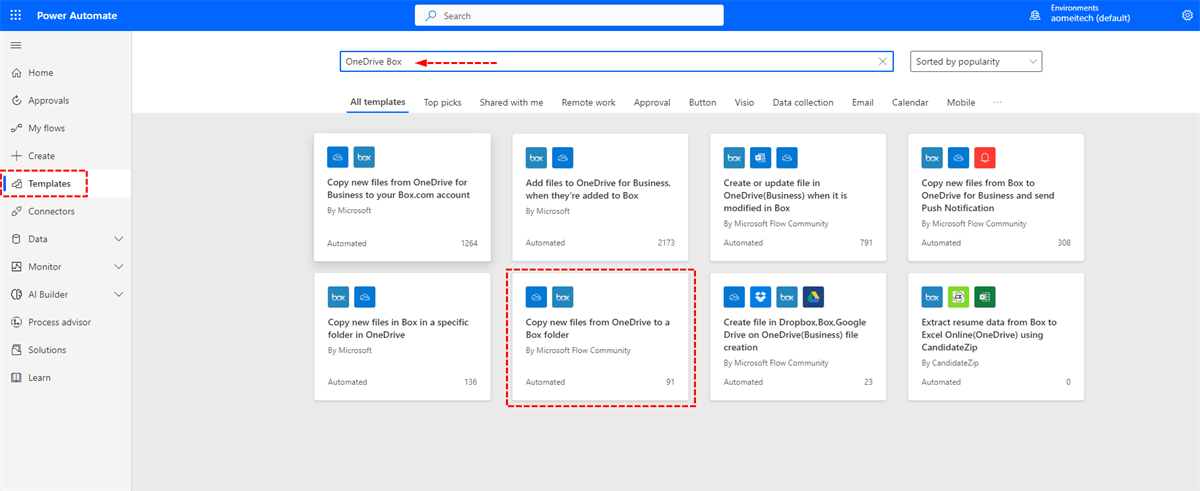Open the Calendar tab
This screenshot has height=491, width=1200.
tap(910, 102)
